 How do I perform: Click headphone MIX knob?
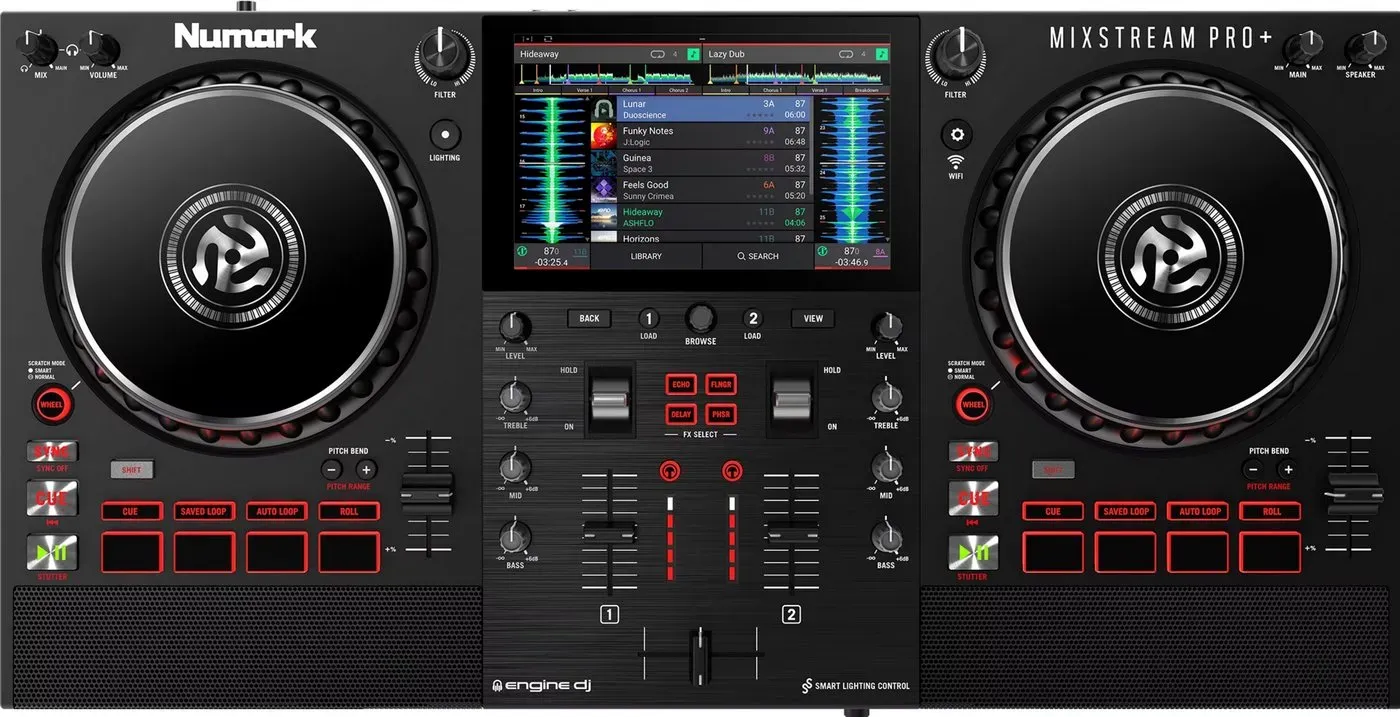[x=39, y=46]
